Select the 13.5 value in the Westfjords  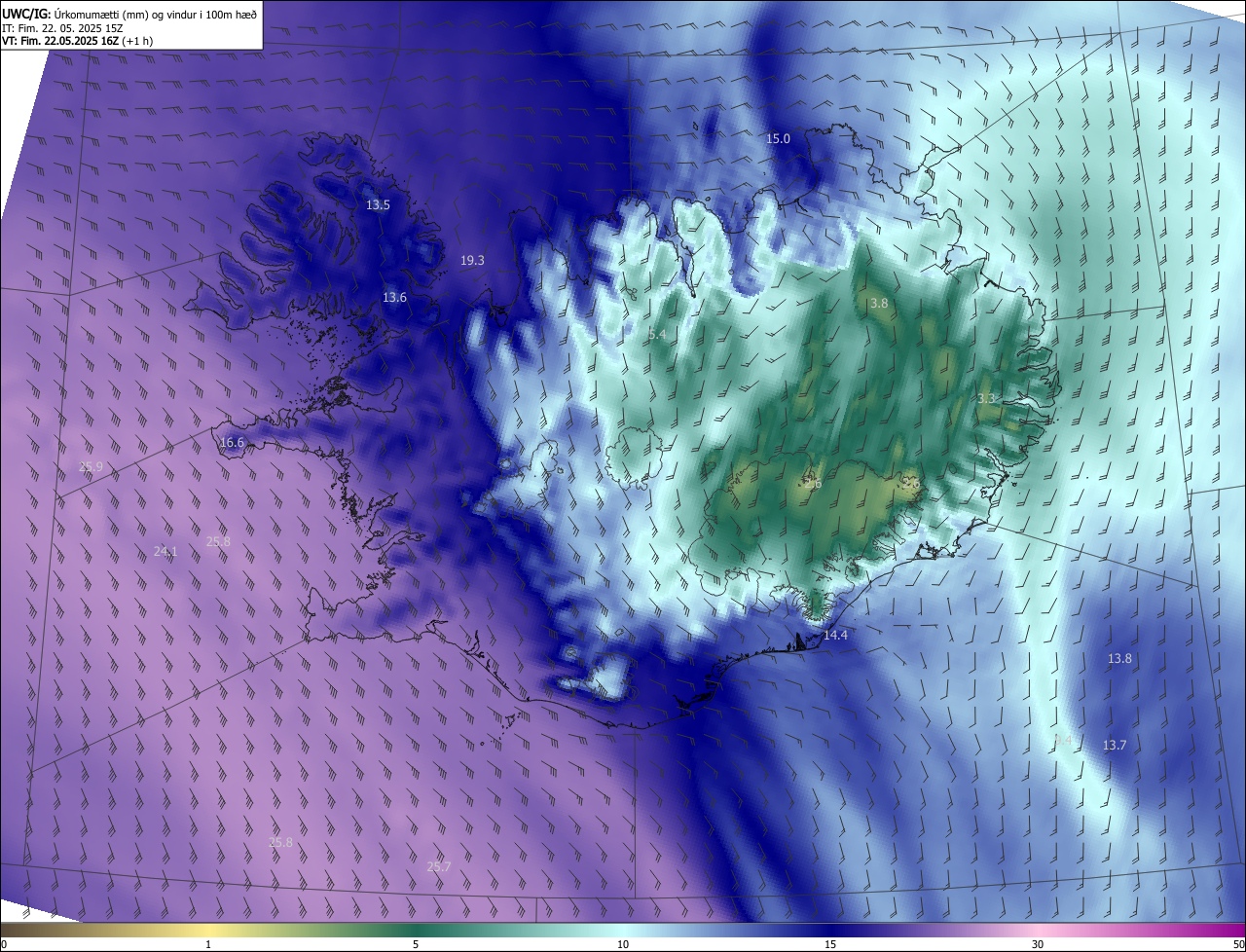[x=378, y=205]
